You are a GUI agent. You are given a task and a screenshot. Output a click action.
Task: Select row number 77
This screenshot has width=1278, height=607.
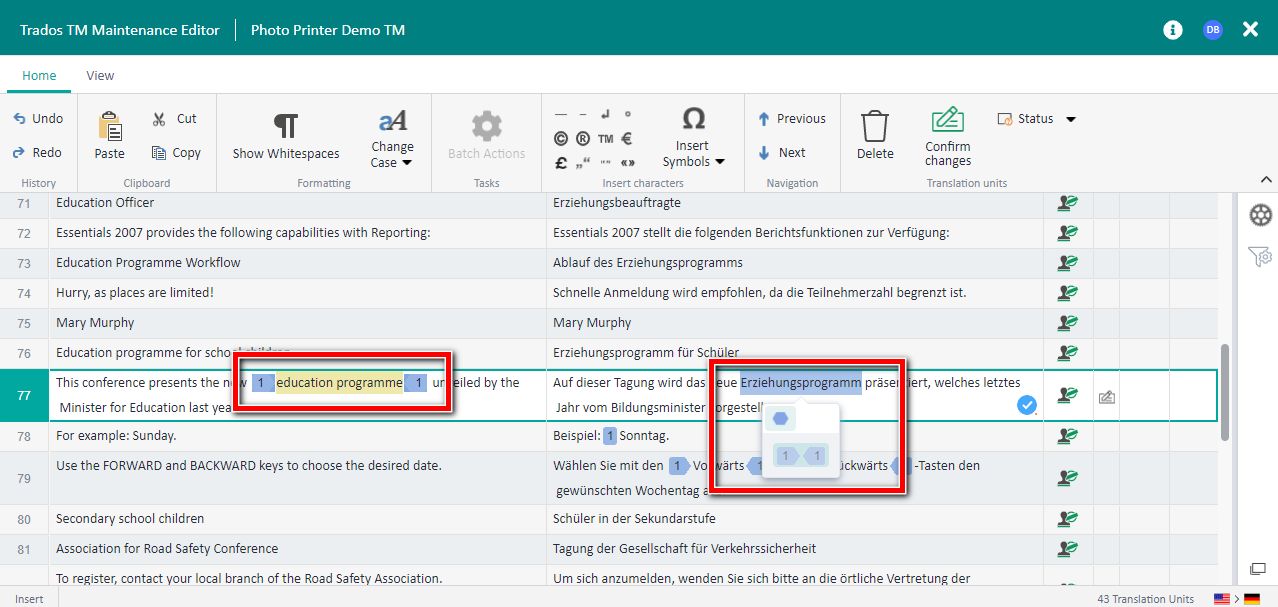pos(24,395)
